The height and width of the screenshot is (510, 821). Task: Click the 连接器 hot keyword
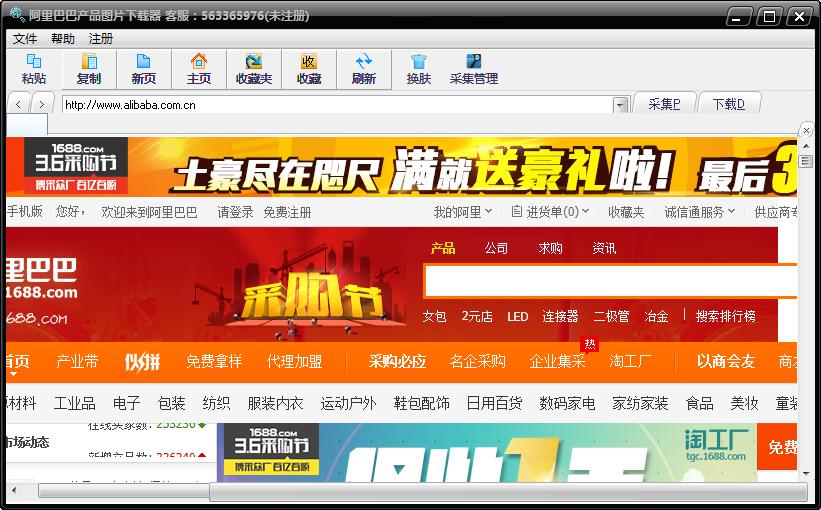point(560,316)
